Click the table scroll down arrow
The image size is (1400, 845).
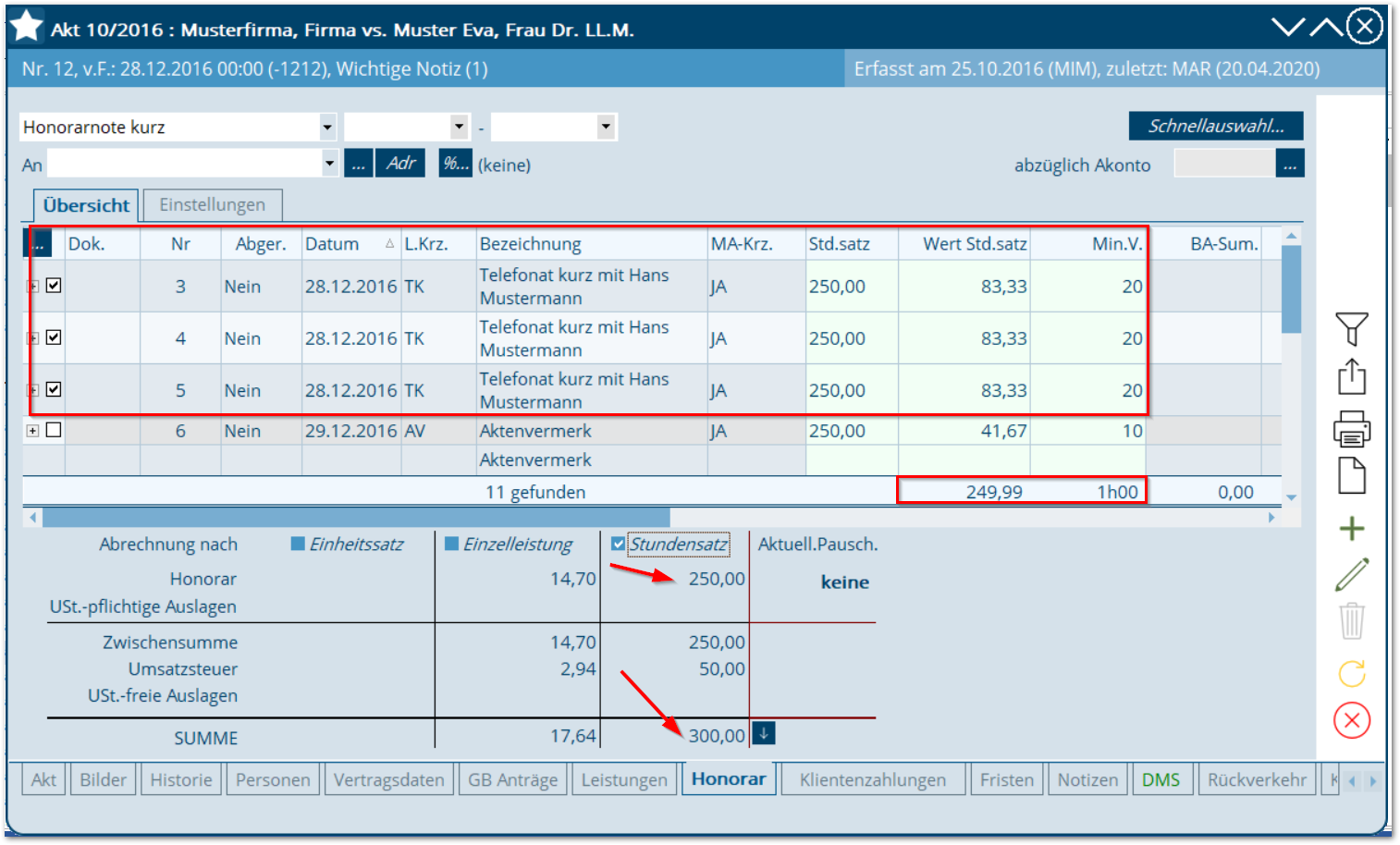tap(1291, 497)
